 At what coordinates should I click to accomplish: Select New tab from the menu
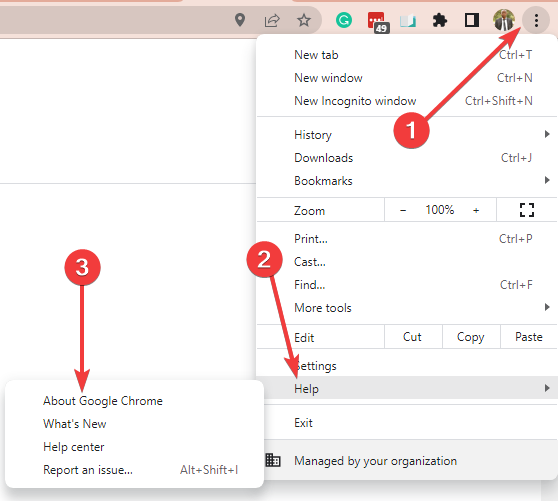point(407,55)
